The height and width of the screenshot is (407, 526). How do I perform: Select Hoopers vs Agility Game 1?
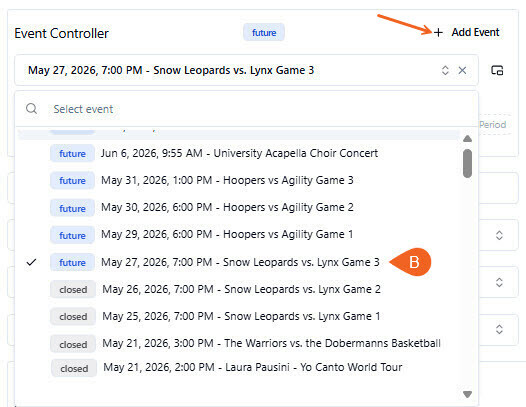[239, 235]
